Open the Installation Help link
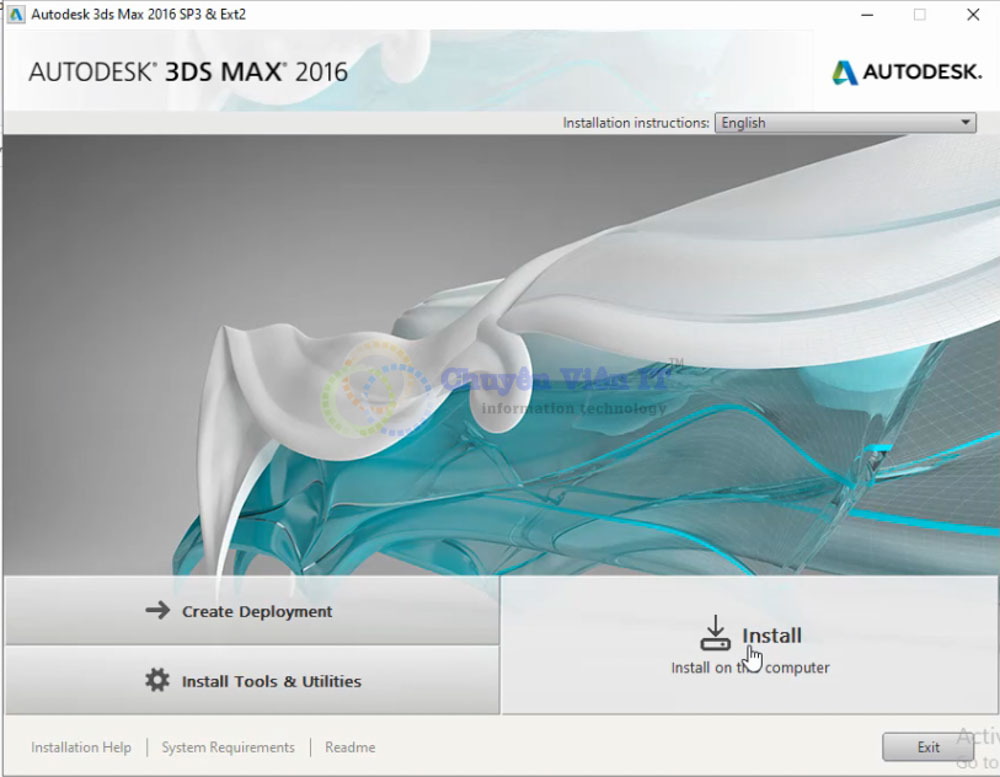 pyautogui.click(x=81, y=747)
